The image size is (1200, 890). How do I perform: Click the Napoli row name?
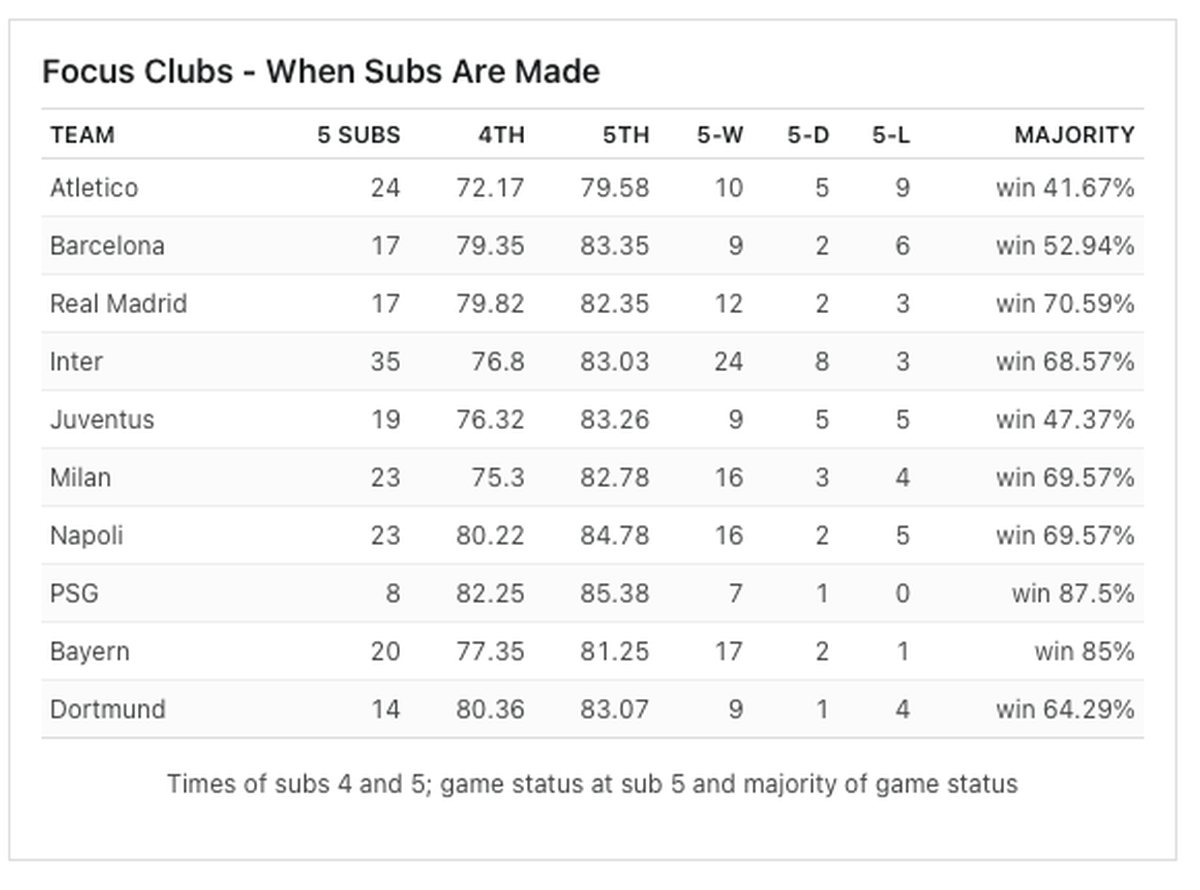(x=86, y=536)
